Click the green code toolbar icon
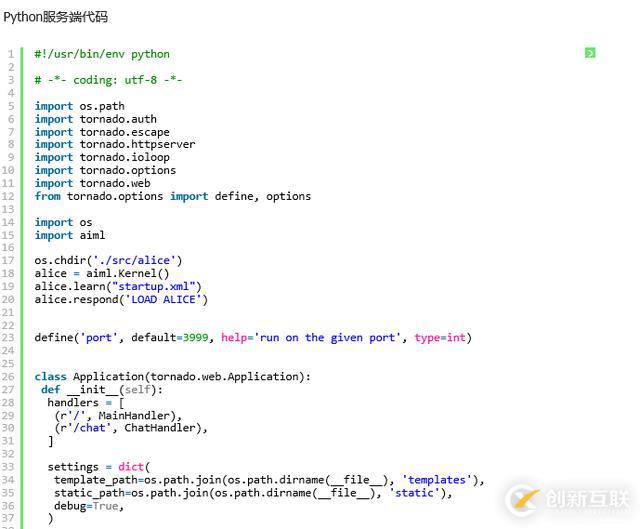Image resolution: width=640 pixels, height=529 pixels. (590, 53)
